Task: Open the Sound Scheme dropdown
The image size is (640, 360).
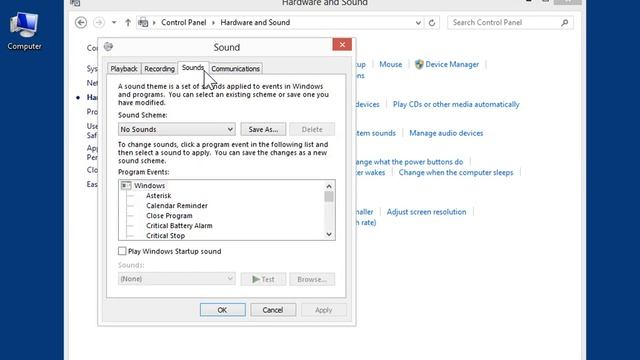Action: coord(176,129)
